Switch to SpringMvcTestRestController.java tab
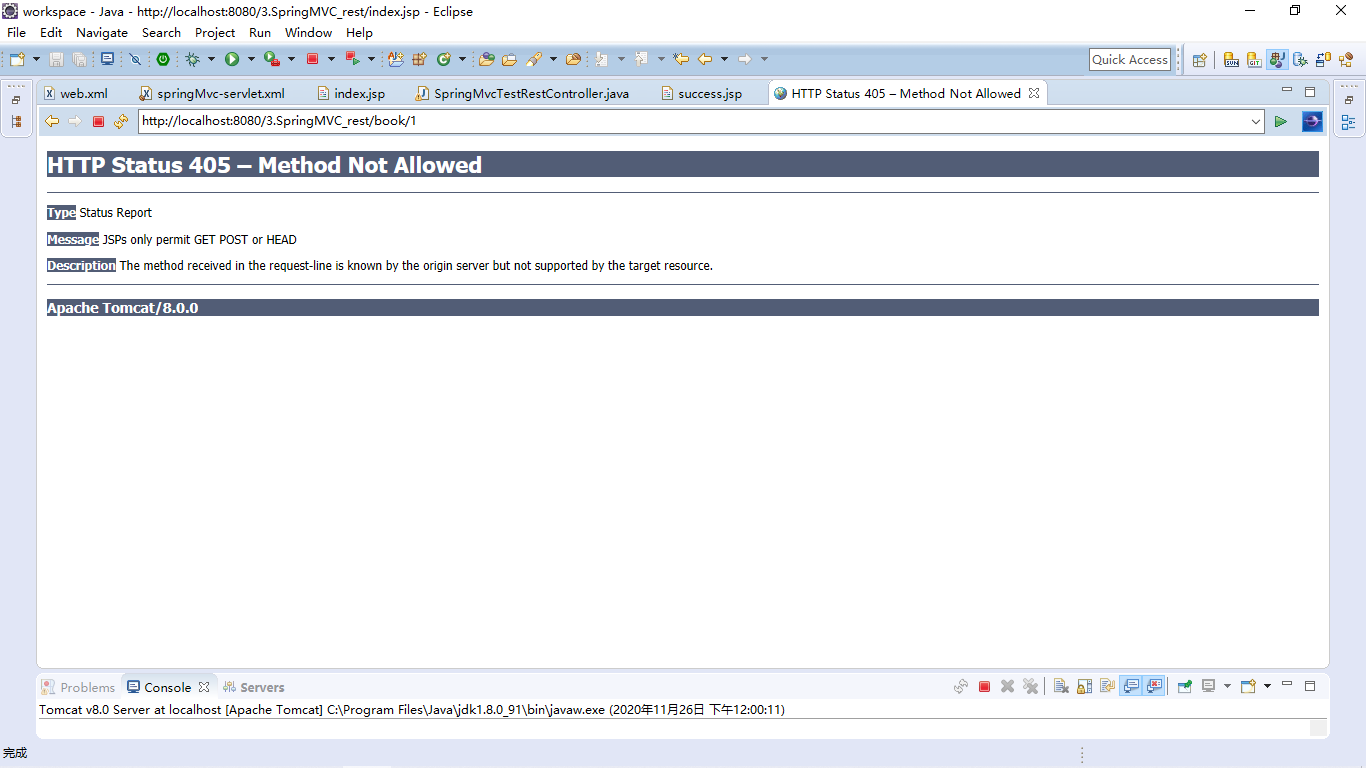 coord(523,94)
